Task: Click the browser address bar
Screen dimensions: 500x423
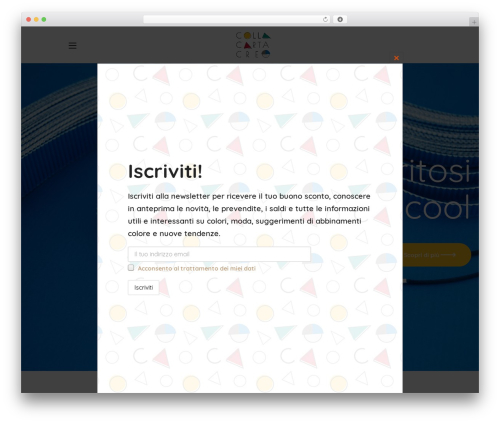Action: [237, 20]
